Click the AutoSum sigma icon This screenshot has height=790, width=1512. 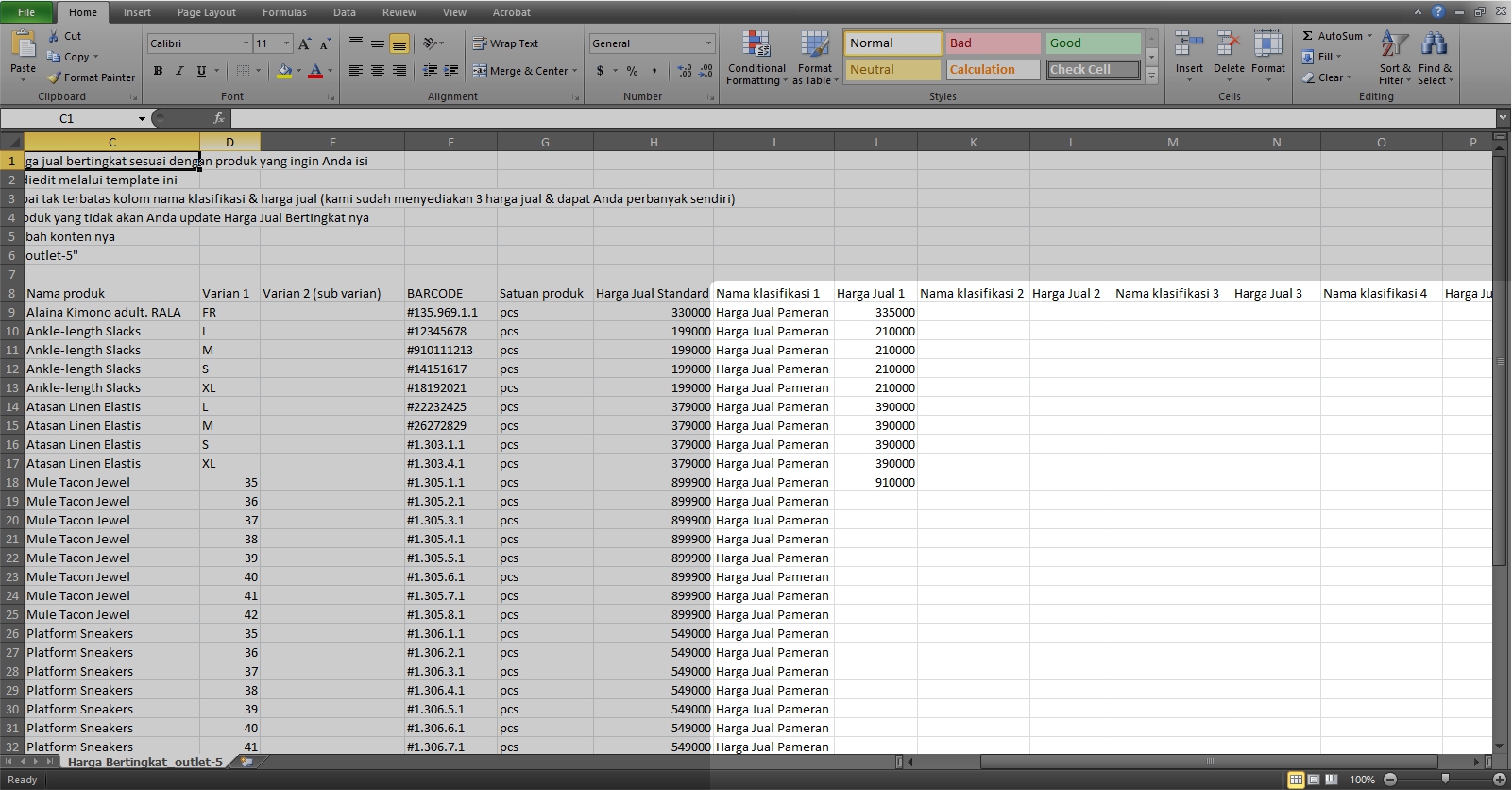1308,36
